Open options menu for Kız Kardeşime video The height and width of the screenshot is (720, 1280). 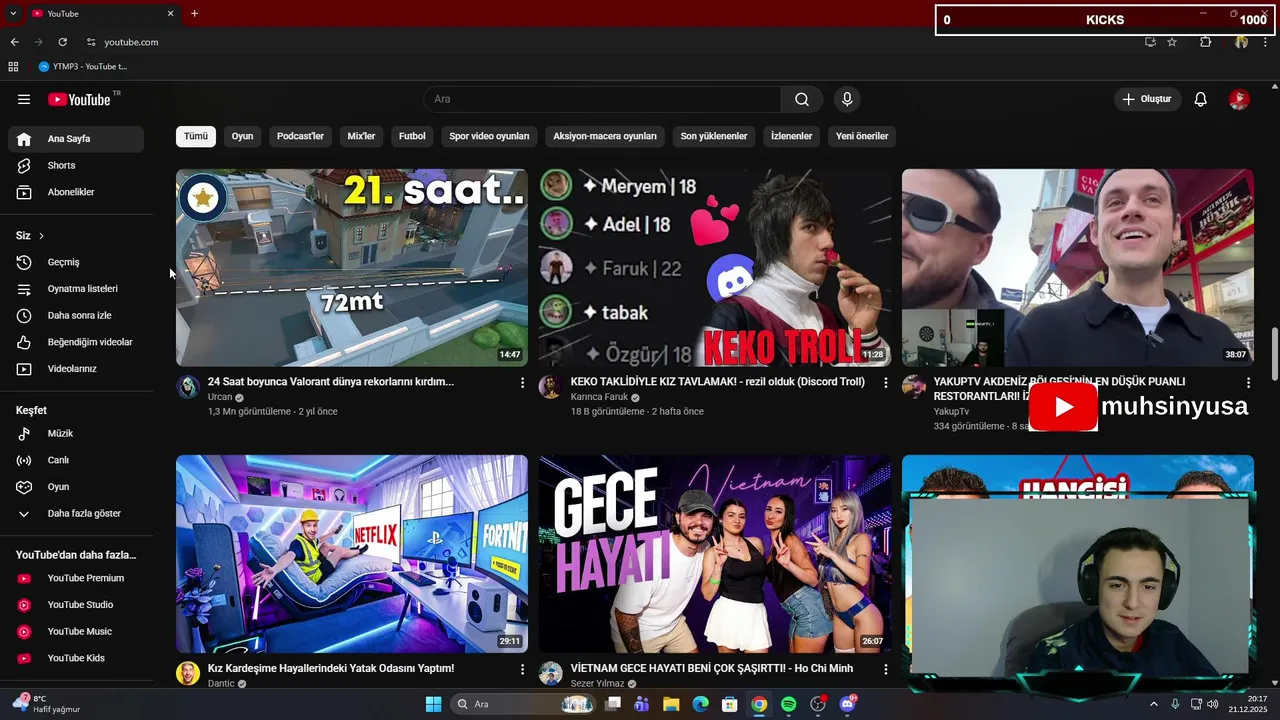(522, 668)
